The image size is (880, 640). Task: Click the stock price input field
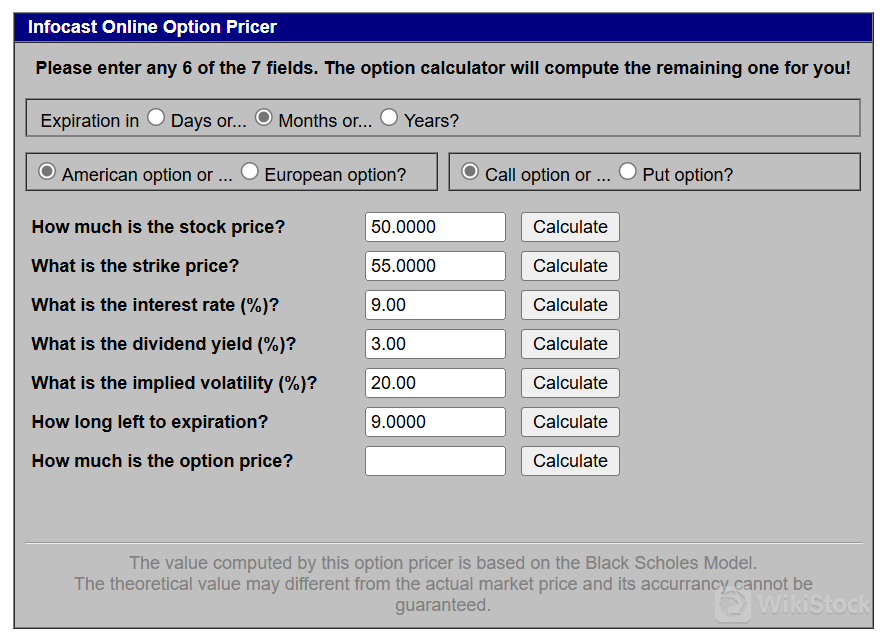coord(435,227)
